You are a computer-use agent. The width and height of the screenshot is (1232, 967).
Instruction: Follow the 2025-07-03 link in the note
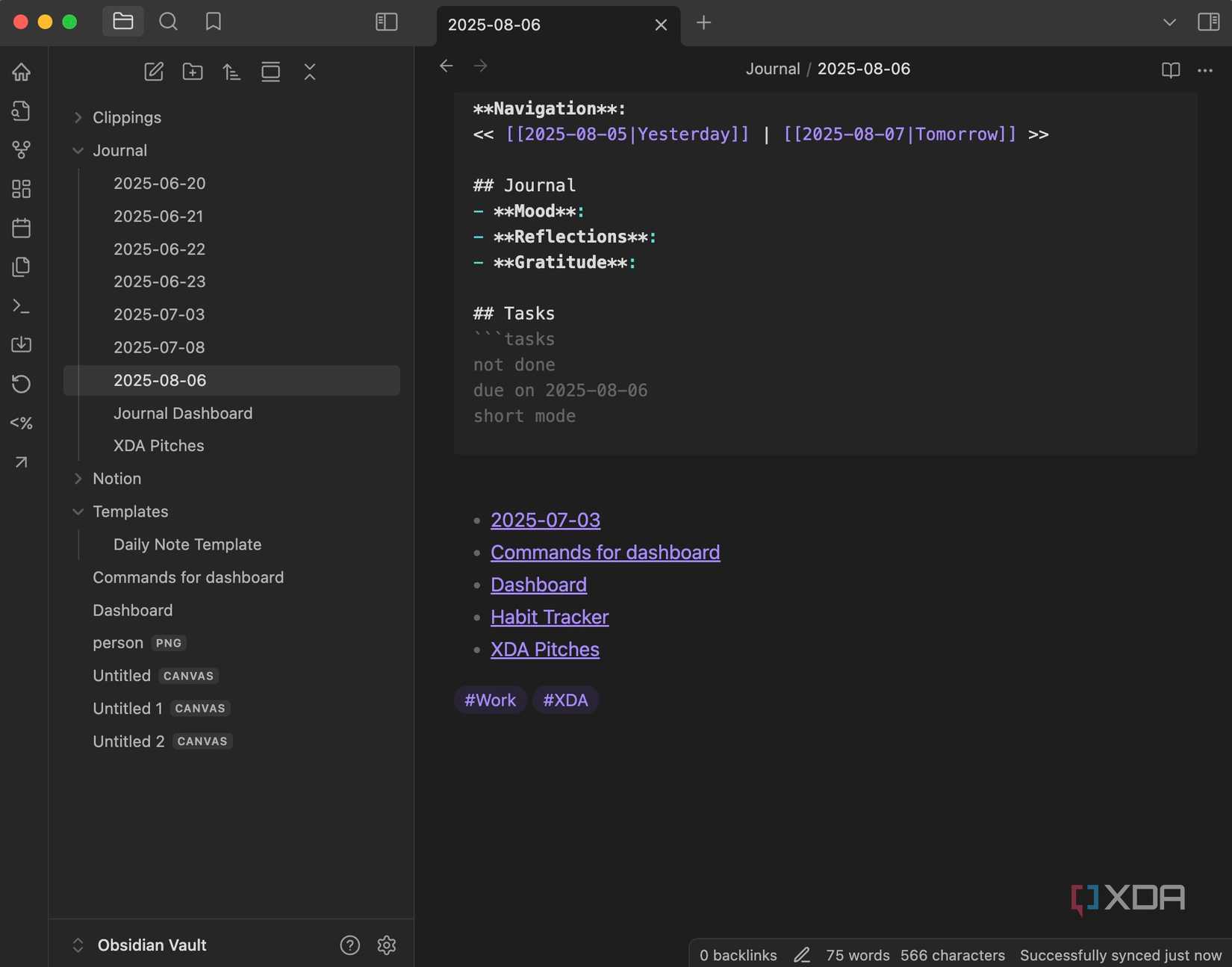[x=545, y=520]
